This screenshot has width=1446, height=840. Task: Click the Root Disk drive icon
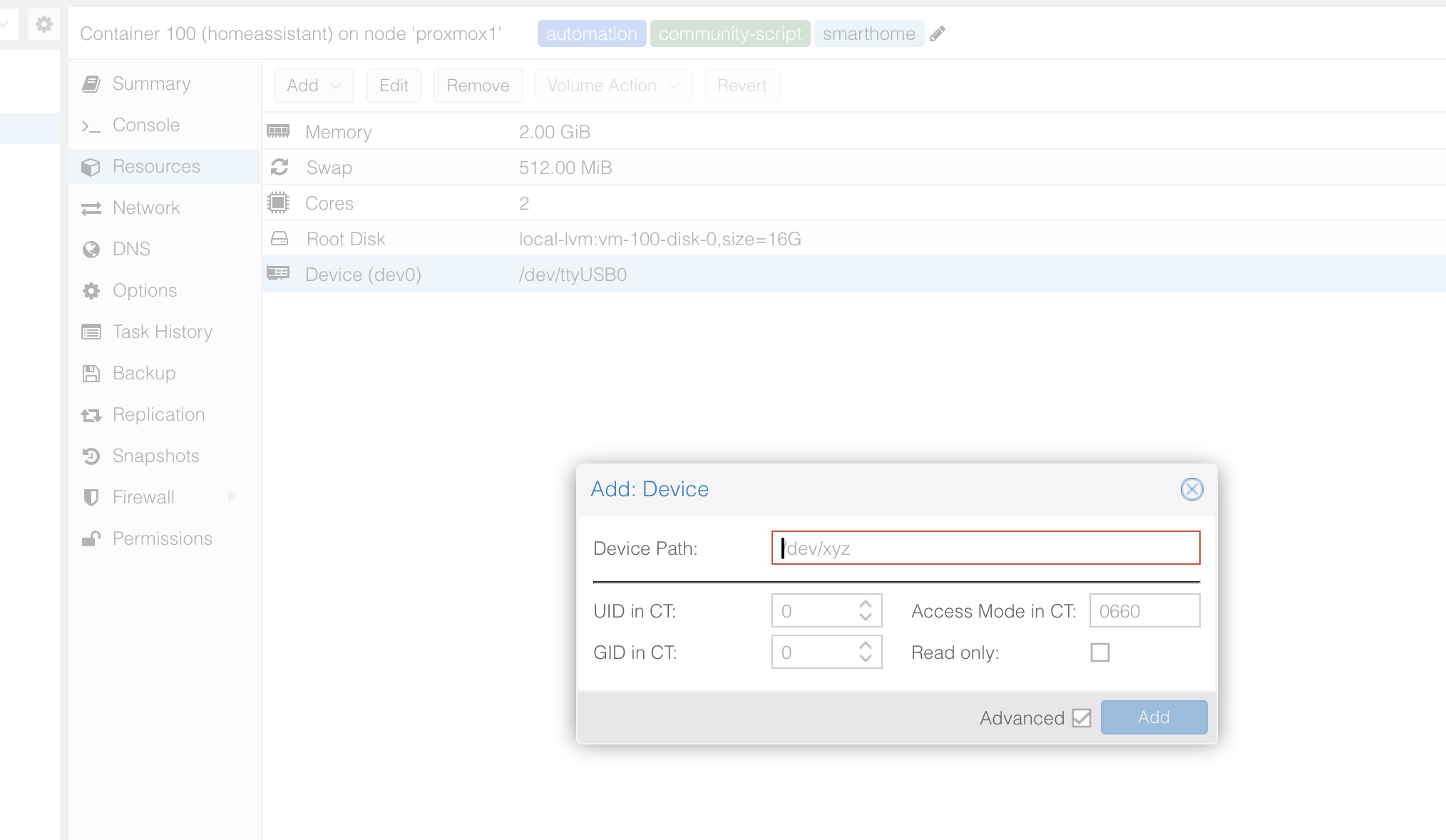pyautogui.click(x=279, y=238)
